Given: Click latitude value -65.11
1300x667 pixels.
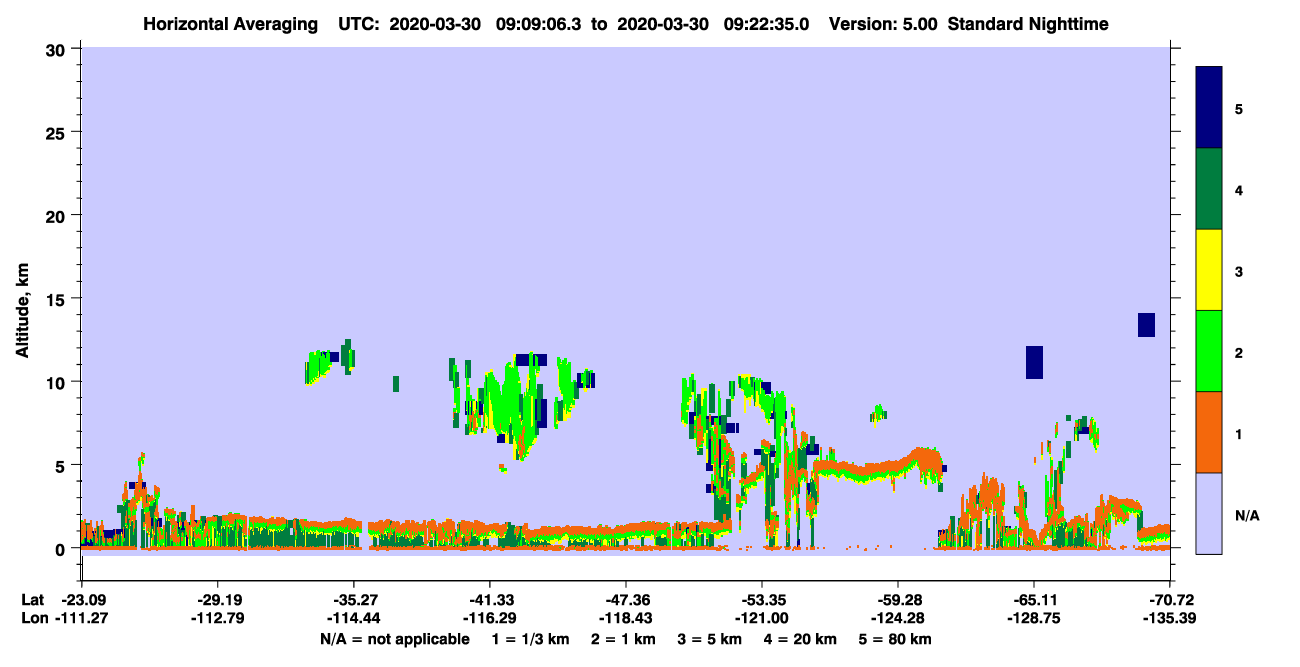Looking at the screenshot, I should [x=1034, y=600].
